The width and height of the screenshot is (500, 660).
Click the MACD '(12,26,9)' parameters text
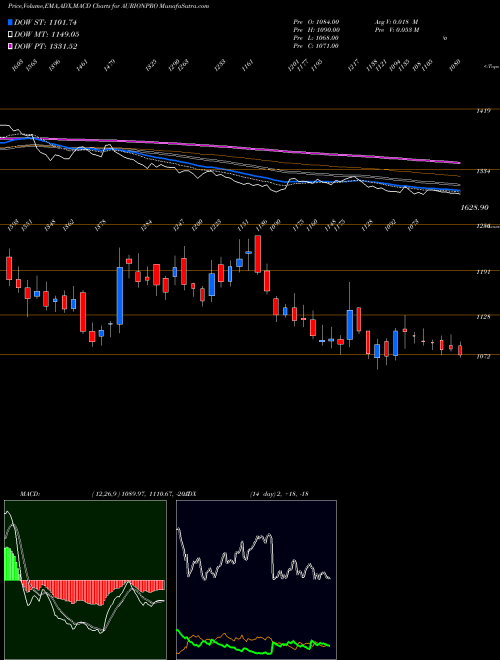click(x=104, y=493)
